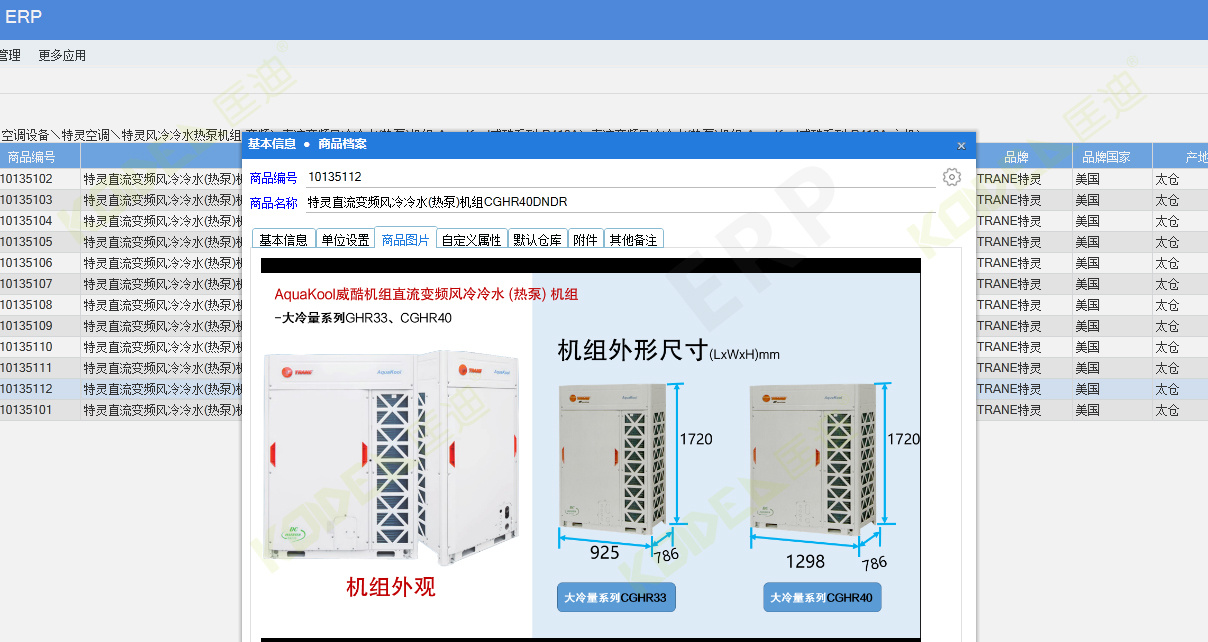Select product row 10135106
The height and width of the screenshot is (642, 1208).
tap(120, 263)
